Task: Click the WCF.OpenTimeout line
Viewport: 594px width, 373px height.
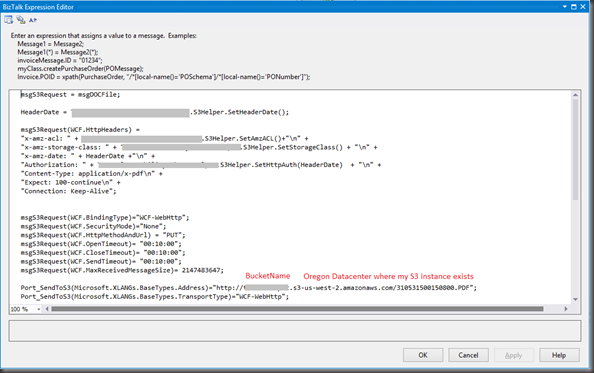Action: click(101, 243)
